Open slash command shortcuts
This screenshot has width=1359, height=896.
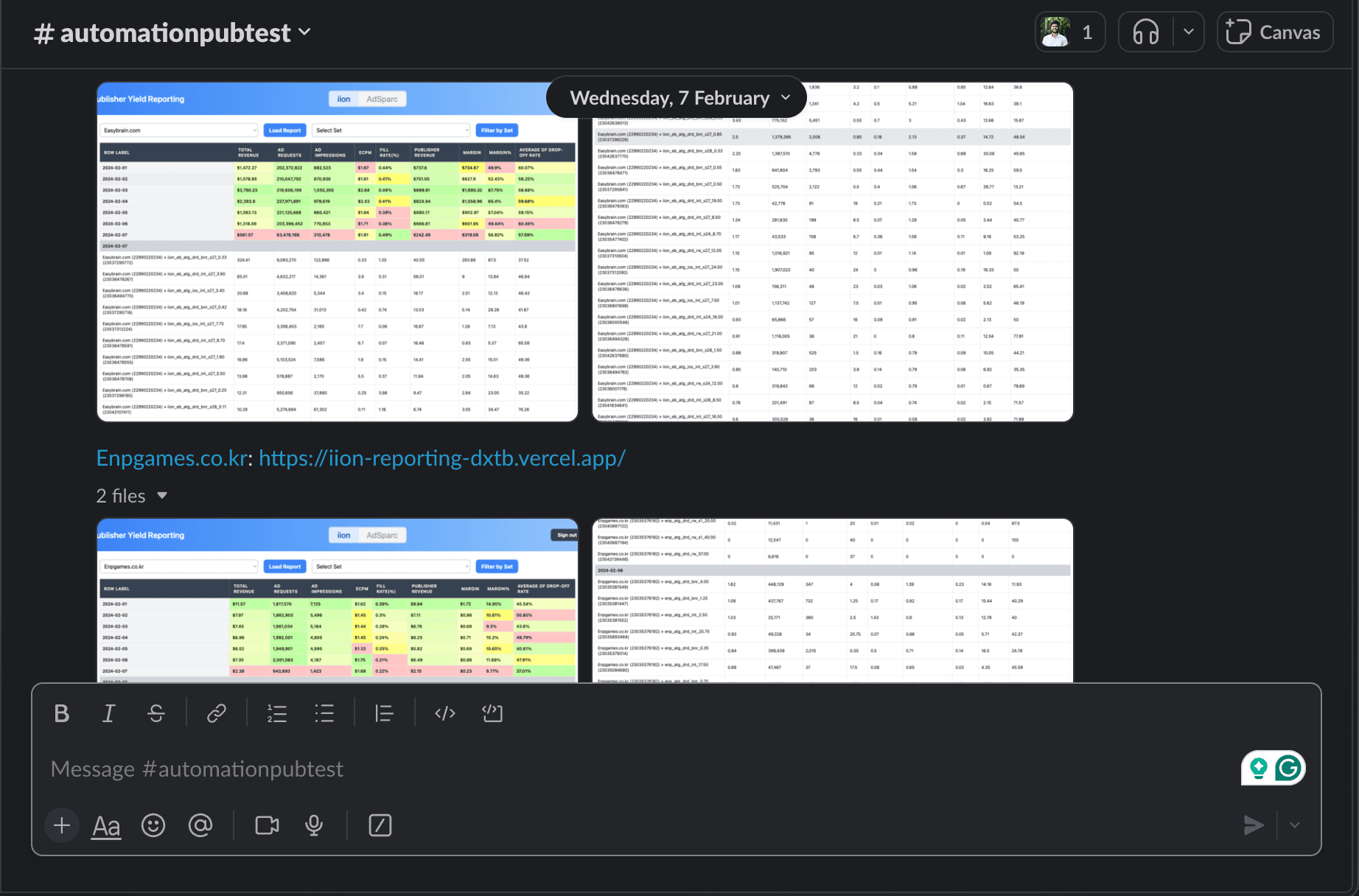380,825
